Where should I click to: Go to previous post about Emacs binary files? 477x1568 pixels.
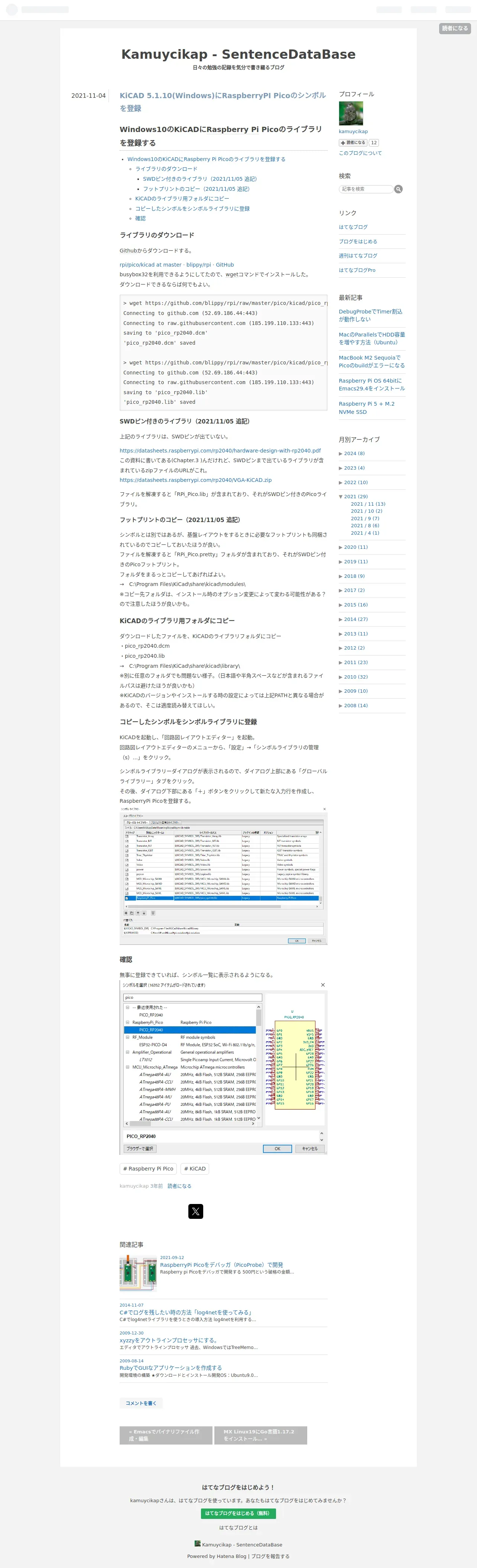166,1435
